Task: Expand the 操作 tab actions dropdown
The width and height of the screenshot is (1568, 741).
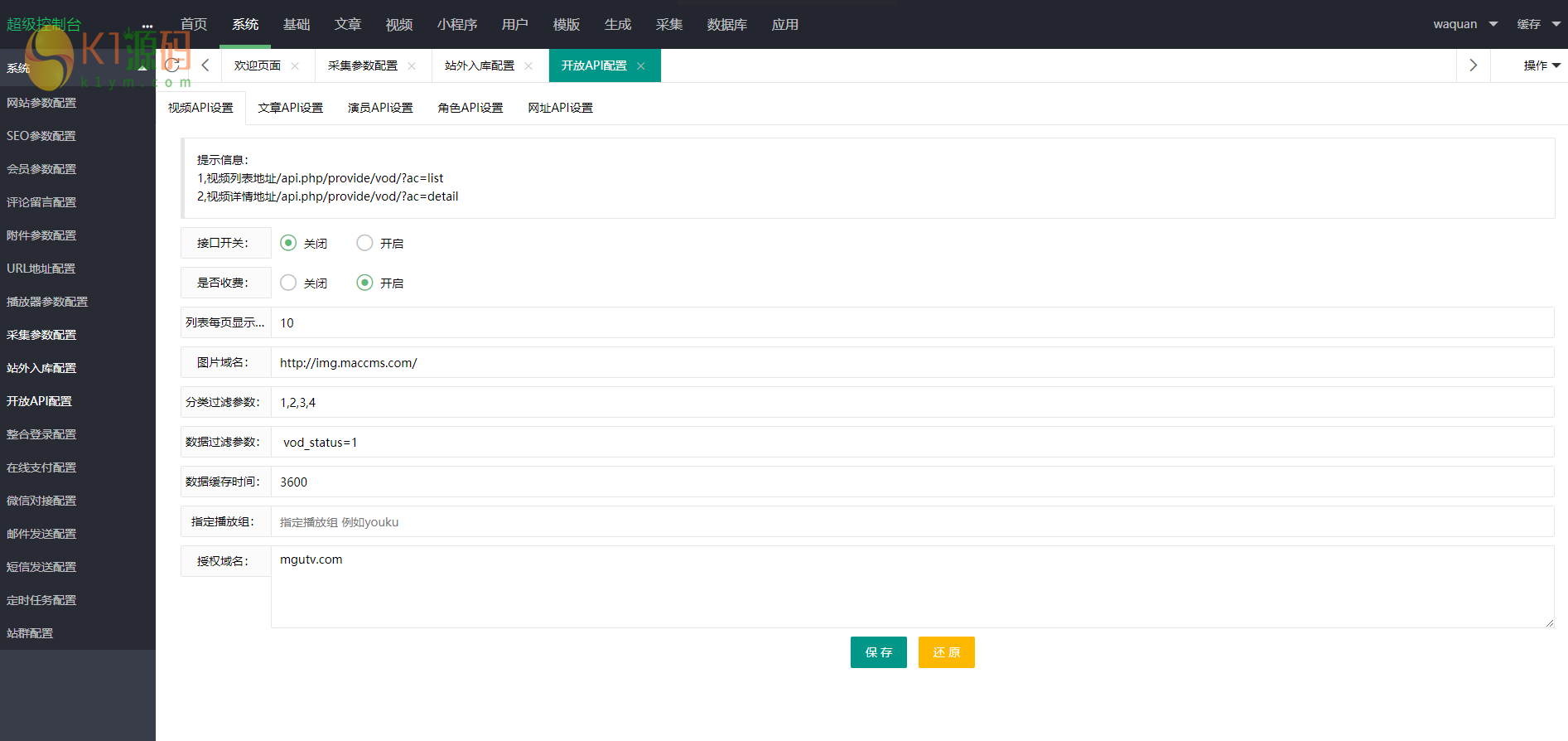Action: (x=1541, y=65)
